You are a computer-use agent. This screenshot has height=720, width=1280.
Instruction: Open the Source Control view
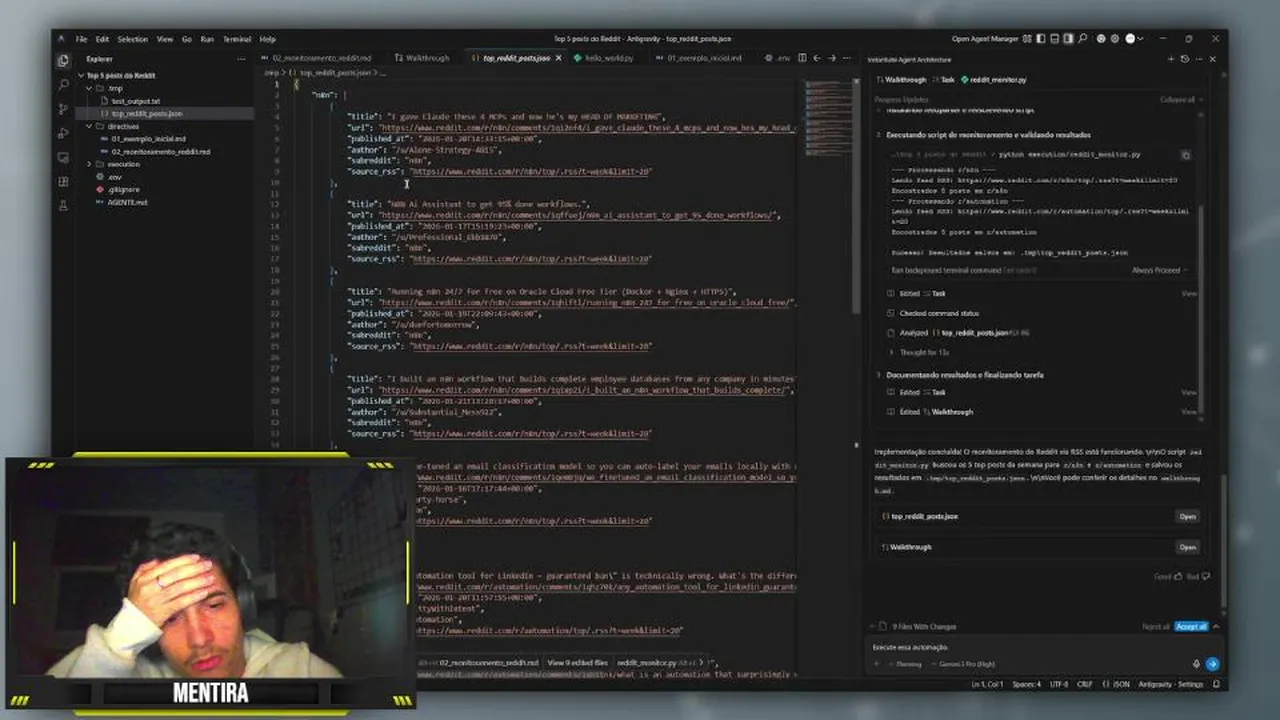click(63, 108)
